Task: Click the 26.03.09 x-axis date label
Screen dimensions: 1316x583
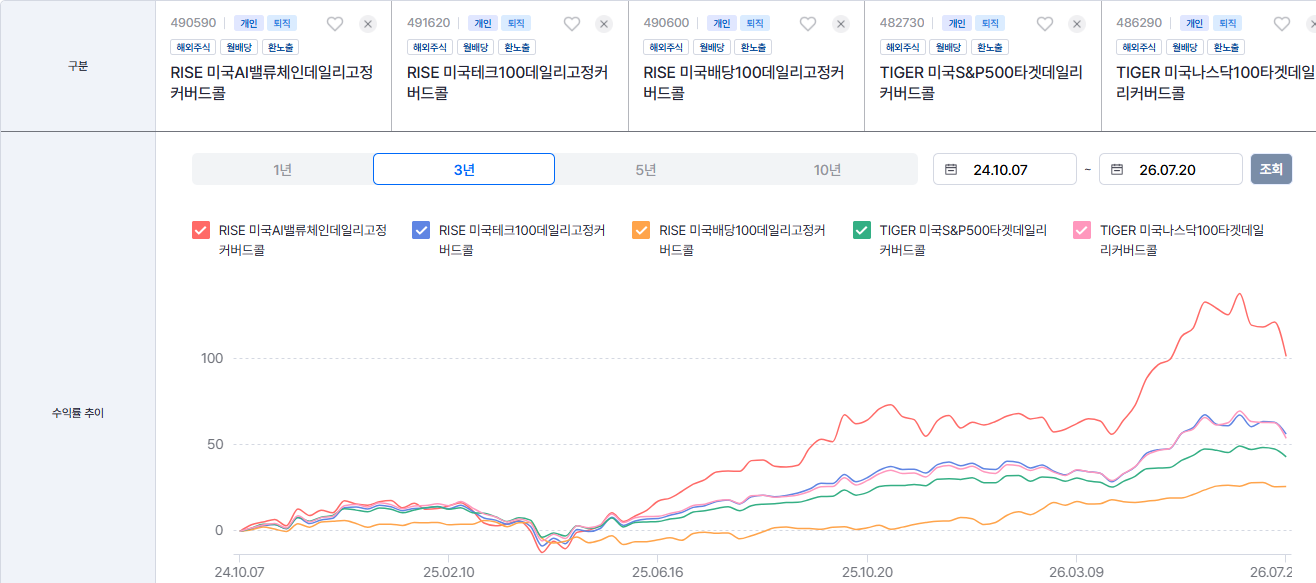Action: tap(1075, 573)
